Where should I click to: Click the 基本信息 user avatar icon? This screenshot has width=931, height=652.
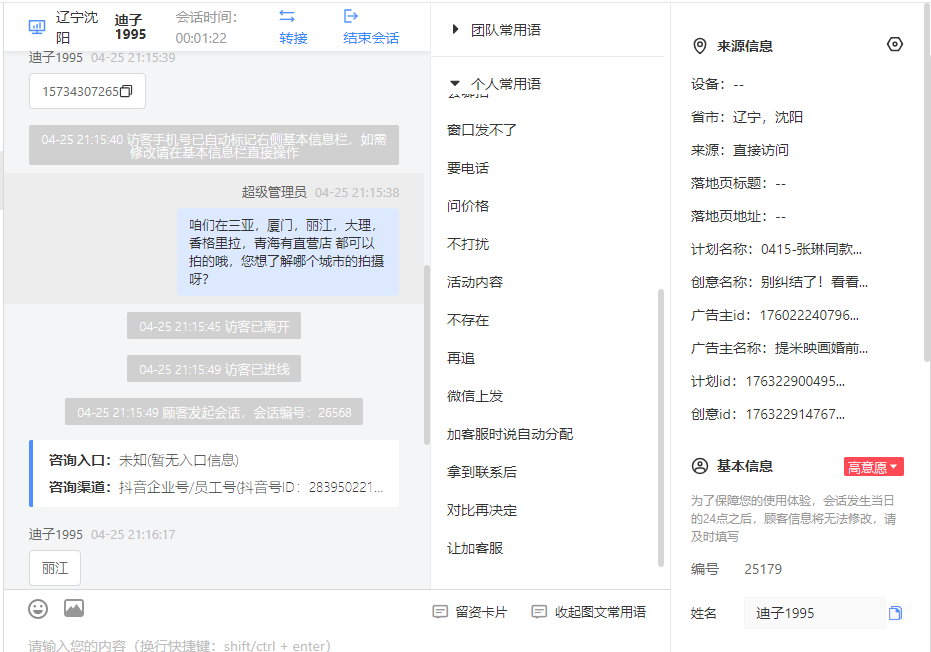(700, 466)
